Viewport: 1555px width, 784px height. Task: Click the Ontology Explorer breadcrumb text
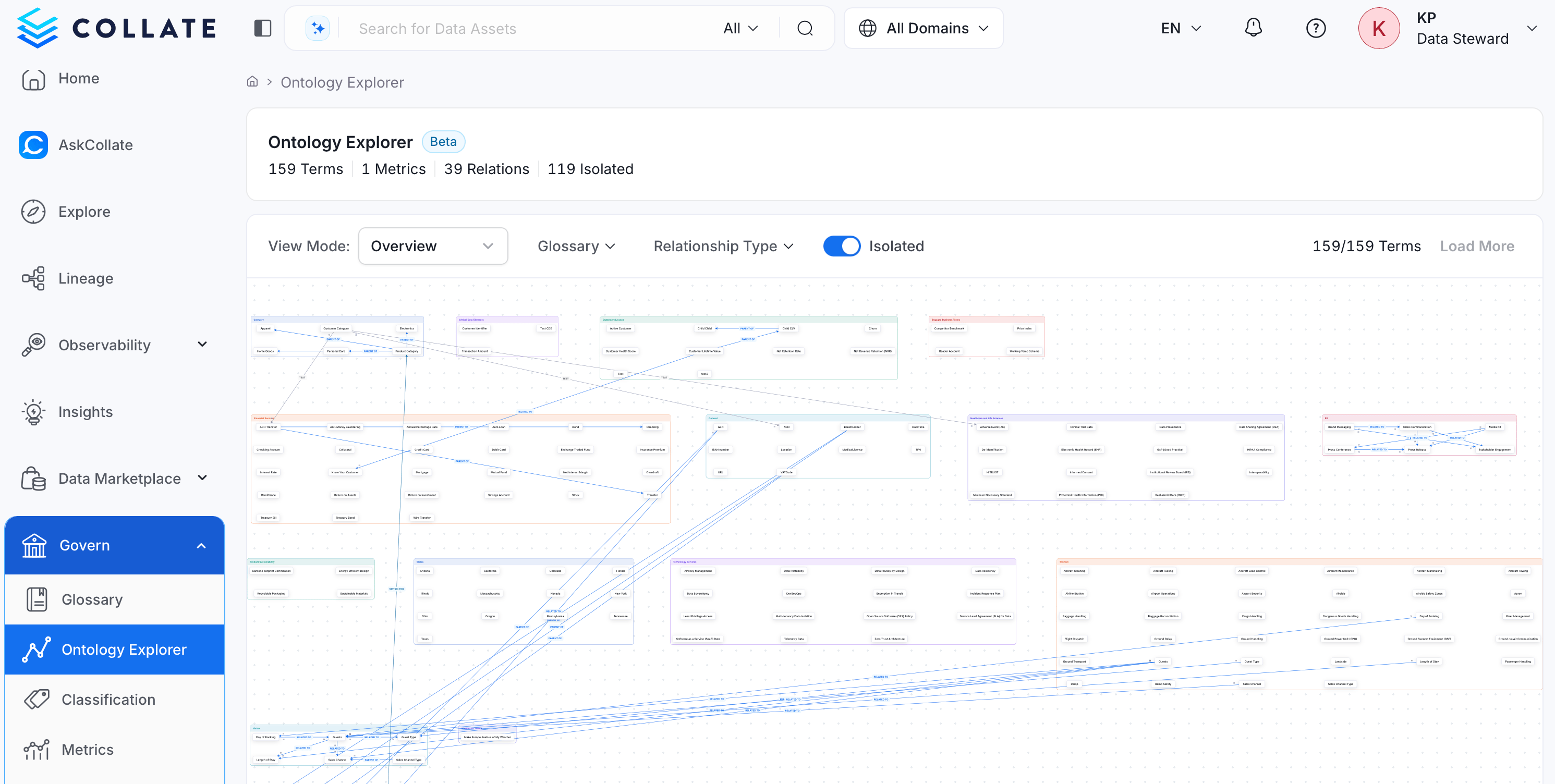point(342,82)
